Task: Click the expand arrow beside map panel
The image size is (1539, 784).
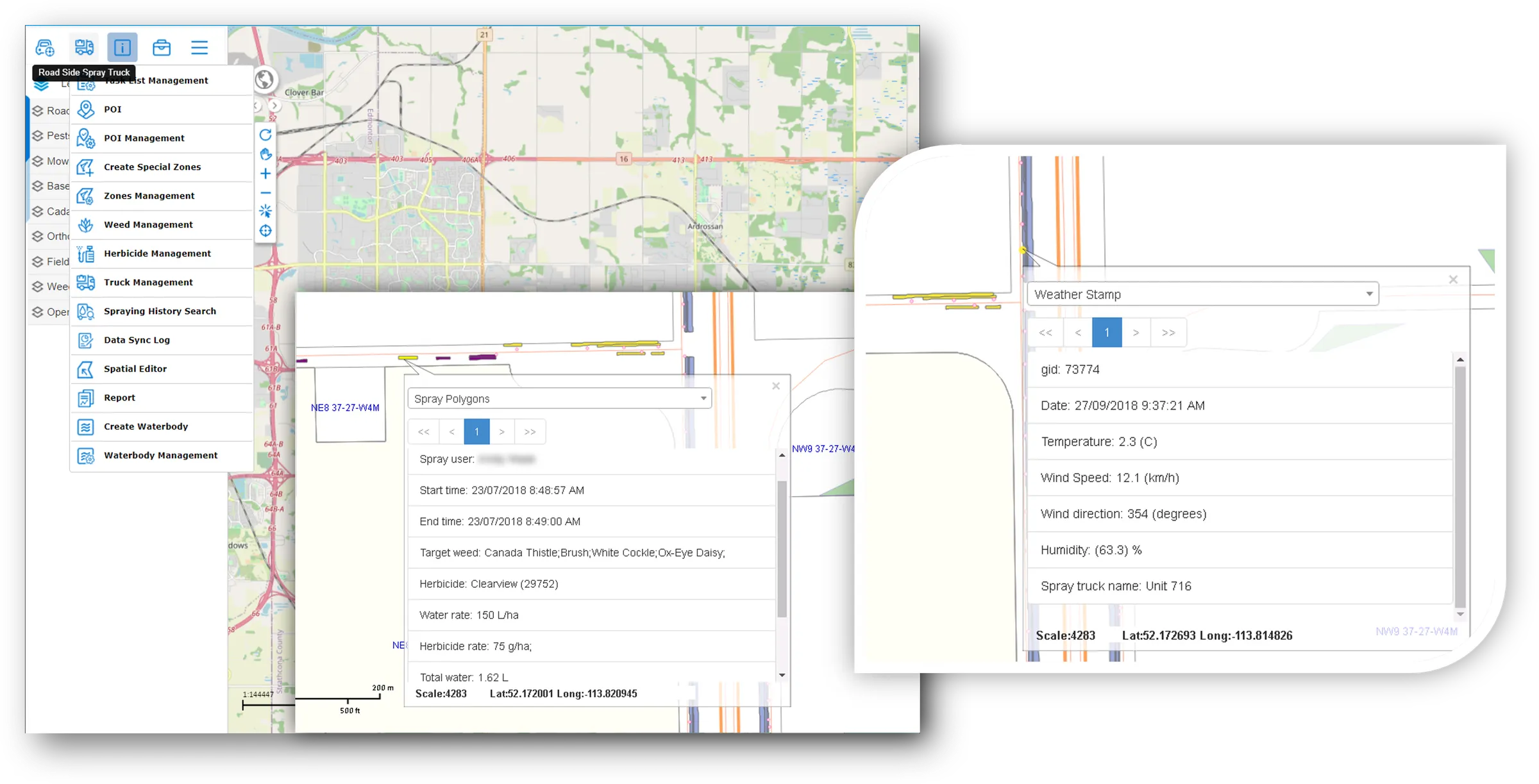Action: (x=274, y=106)
